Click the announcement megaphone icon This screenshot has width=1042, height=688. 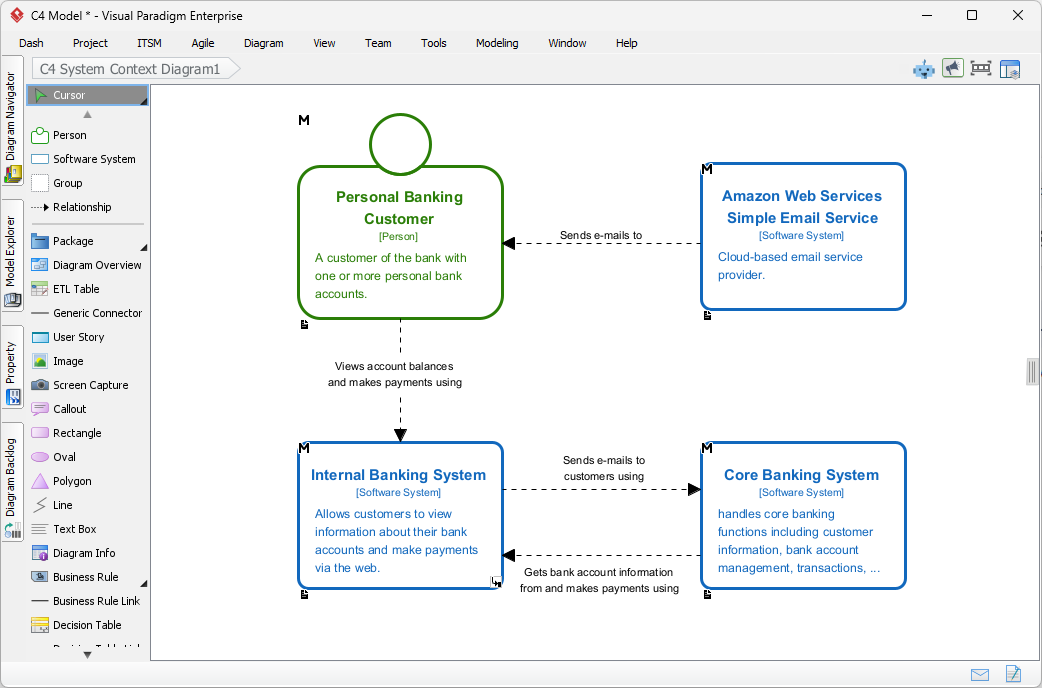pyautogui.click(x=952, y=69)
